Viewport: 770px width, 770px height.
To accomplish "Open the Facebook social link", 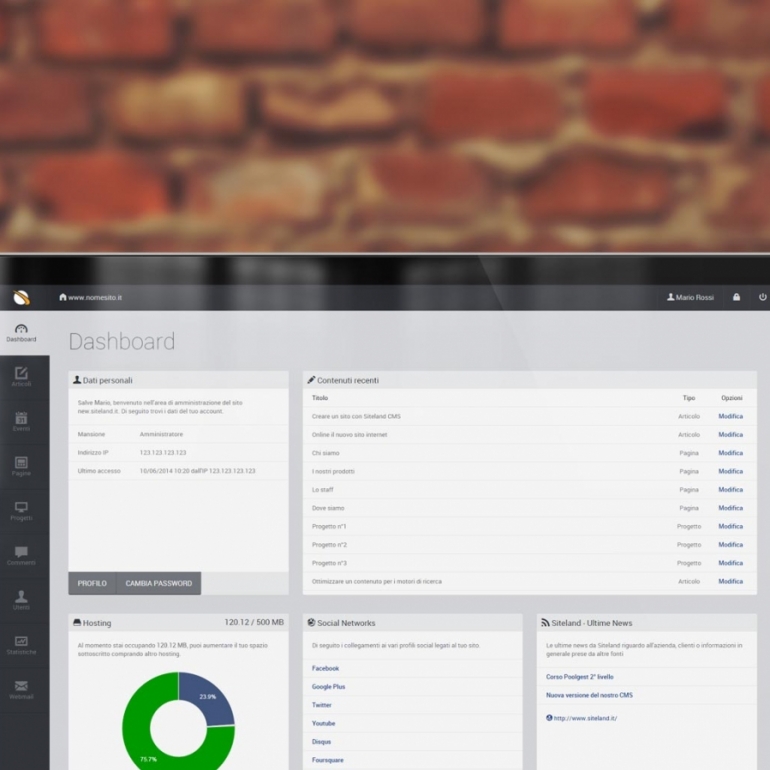I will (325, 668).
